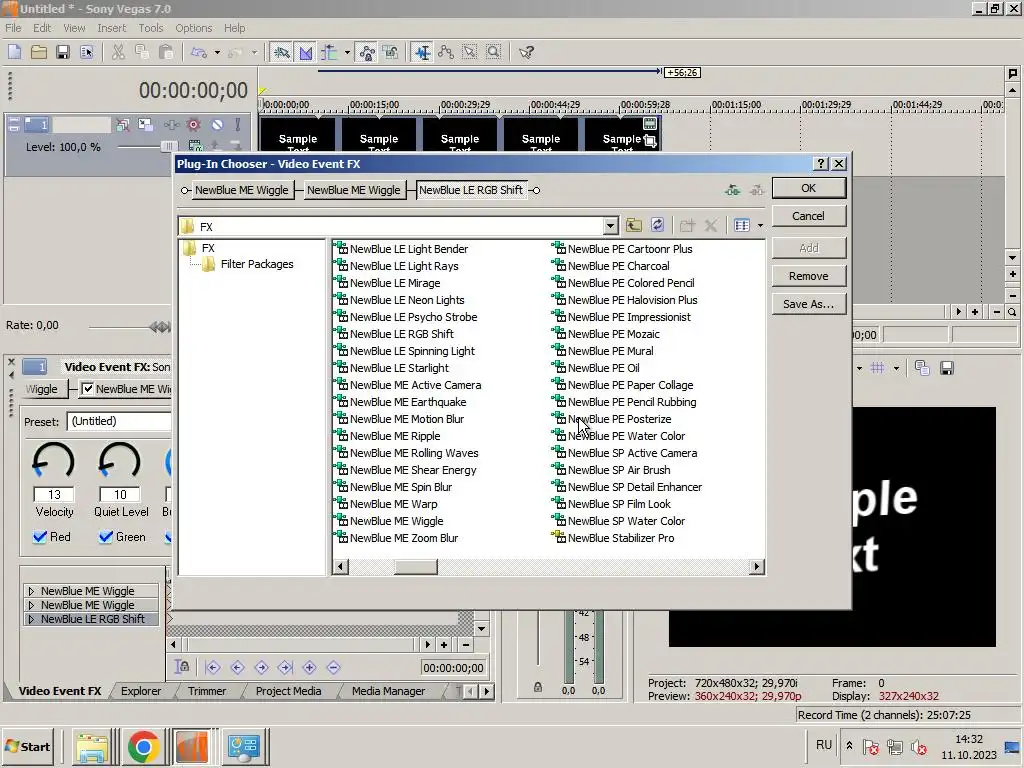Image resolution: width=1024 pixels, height=768 pixels.
Task: Switch to the Trimmer tab
Action: click(207, 691)
